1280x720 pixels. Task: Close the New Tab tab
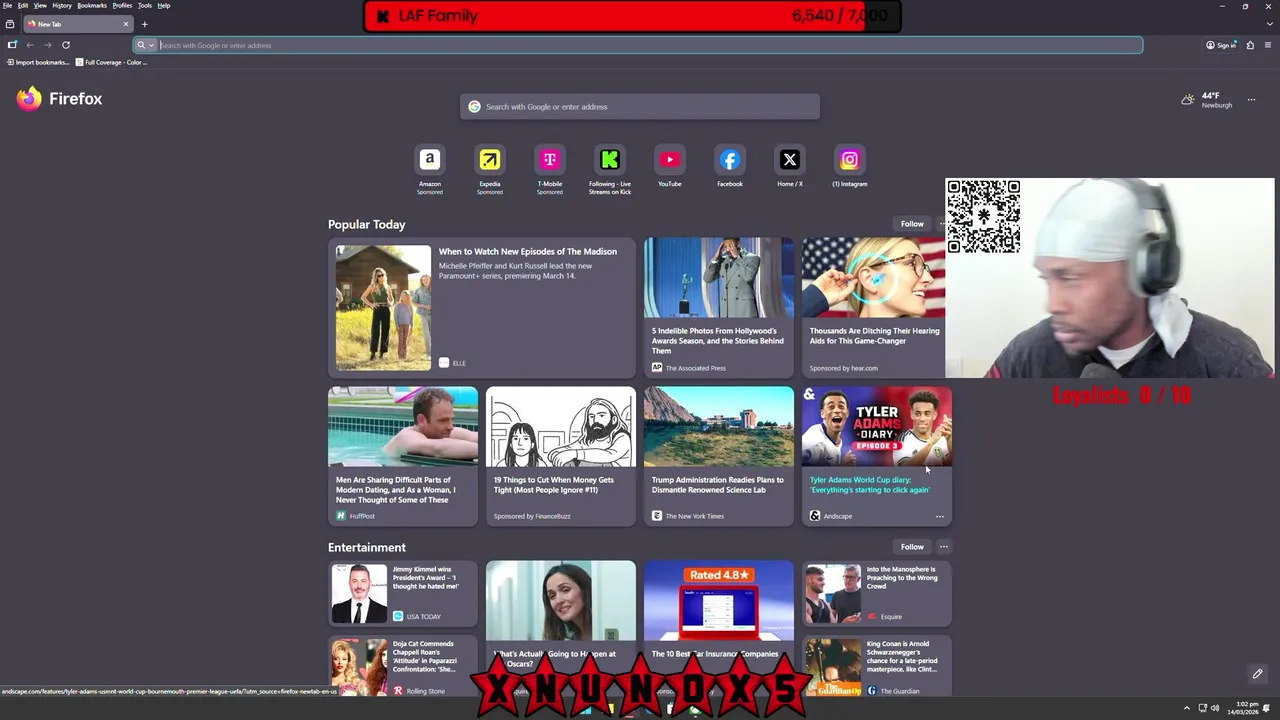coord(126,24)
